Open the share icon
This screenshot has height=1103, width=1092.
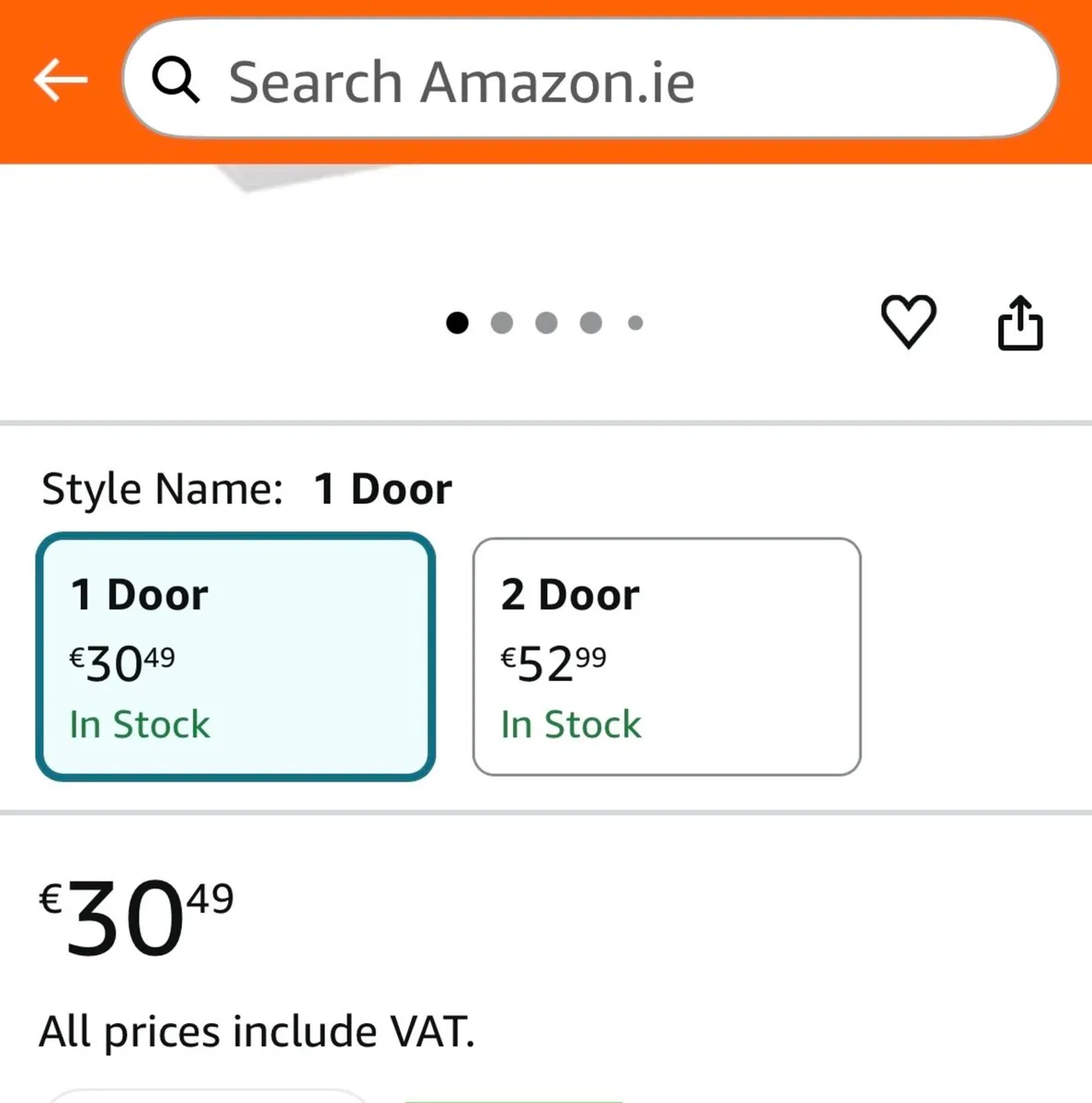pos(1020,323)
